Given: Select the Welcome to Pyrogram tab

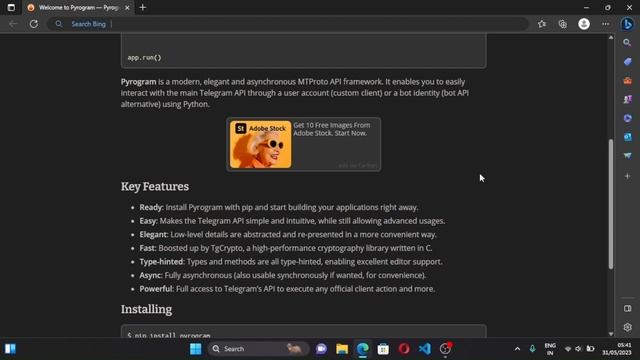Looking at the screenshot, I should [x=78, y=7].
